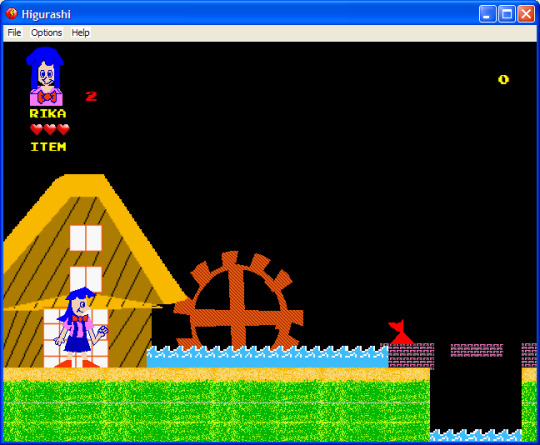
Task: Click the third red heart icon
Action: pos(63,130)
